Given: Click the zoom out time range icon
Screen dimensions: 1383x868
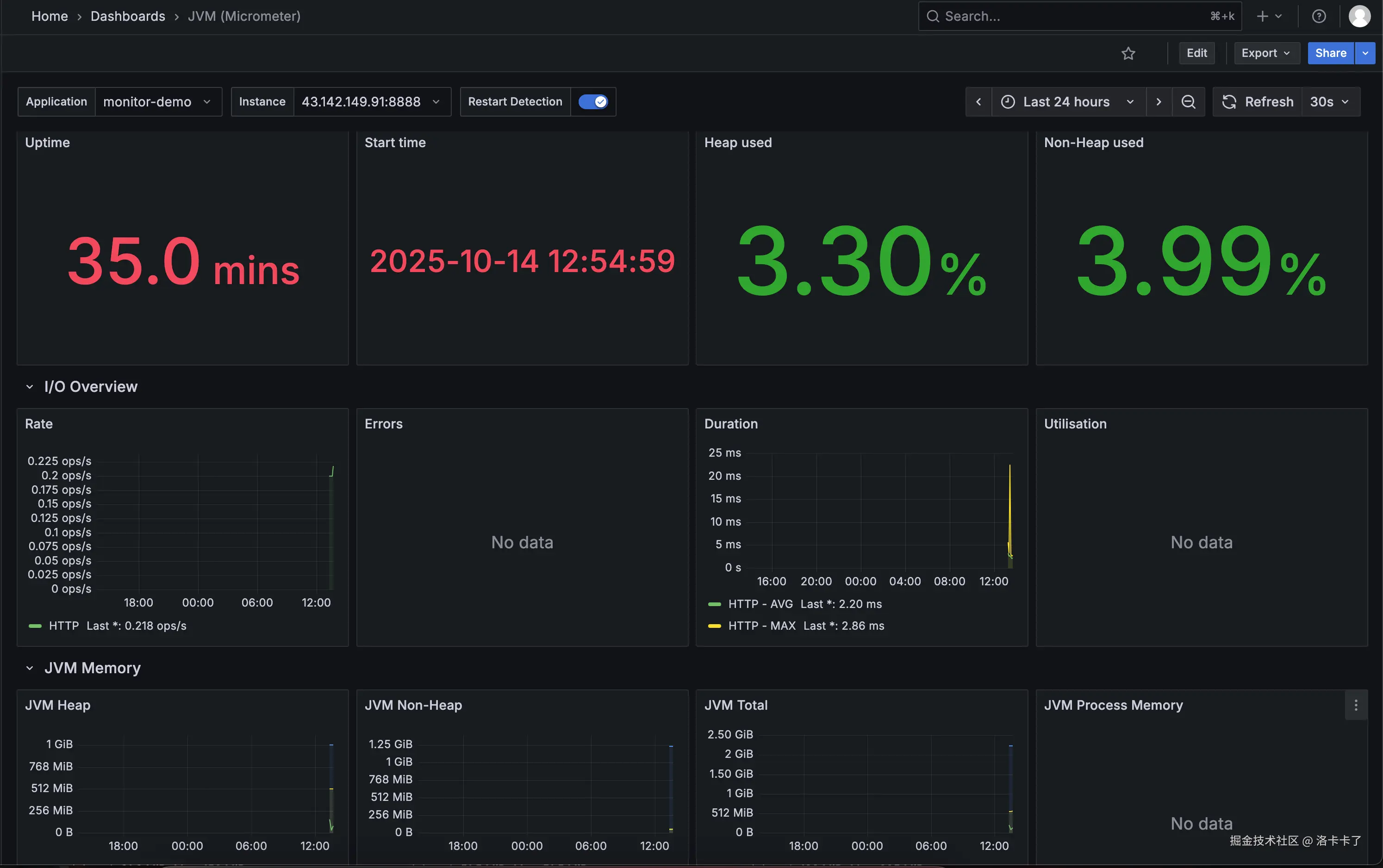Looking at the screenshot, I should (1188, 102).
